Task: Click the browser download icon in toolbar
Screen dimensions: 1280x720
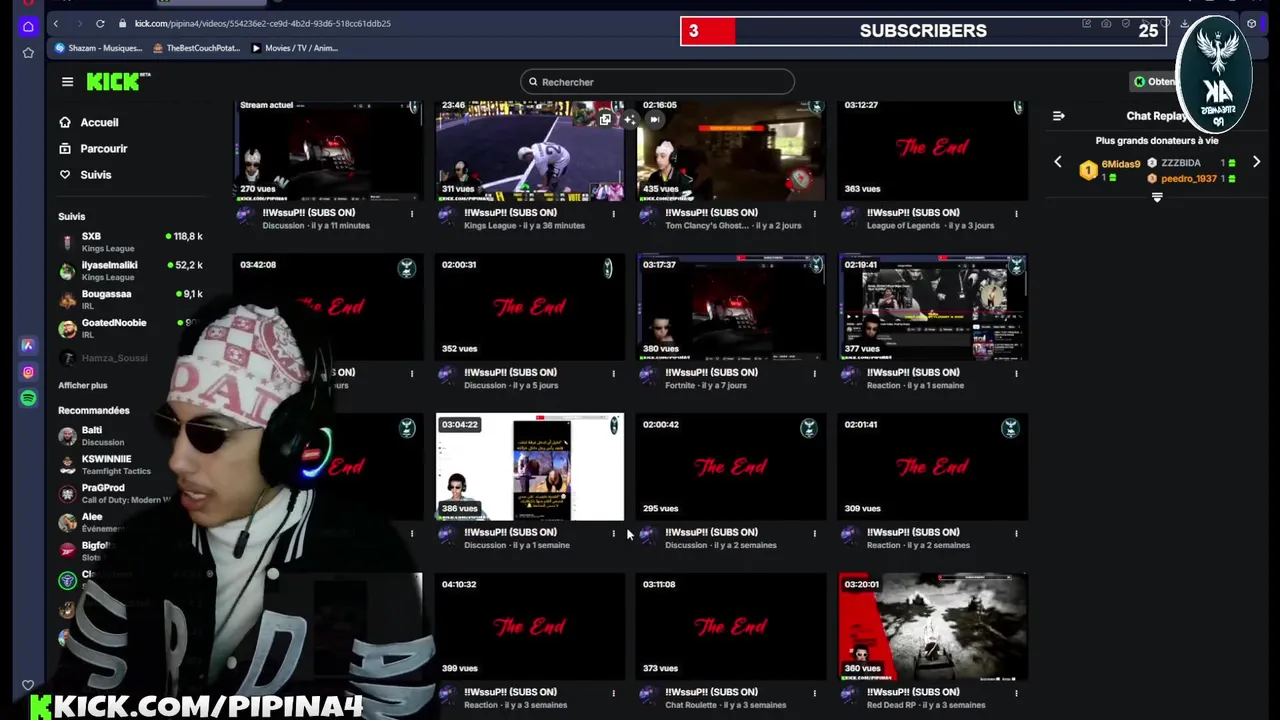Action: pos(1184,23)
